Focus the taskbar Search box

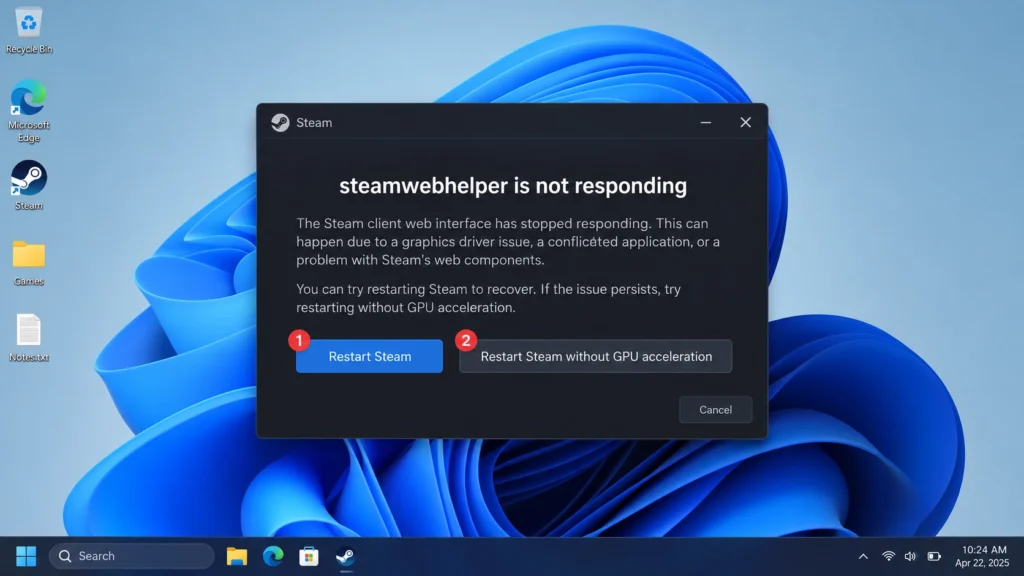132,556
